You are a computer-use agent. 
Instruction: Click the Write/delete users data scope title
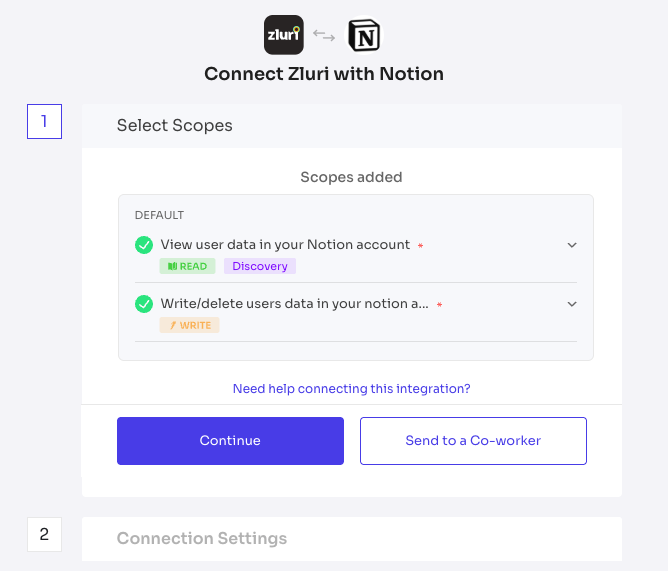click(x=294, y=303)
